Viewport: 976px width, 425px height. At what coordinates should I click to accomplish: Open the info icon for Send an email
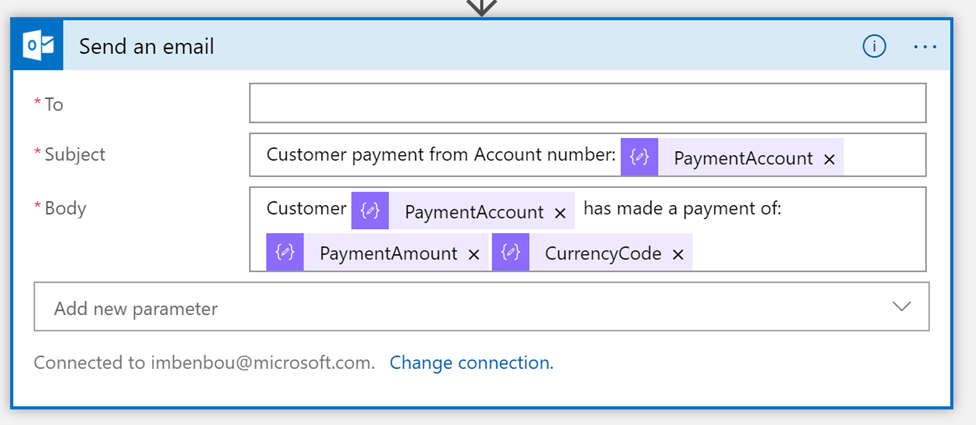pyautogui.click(x=874, y=46)
